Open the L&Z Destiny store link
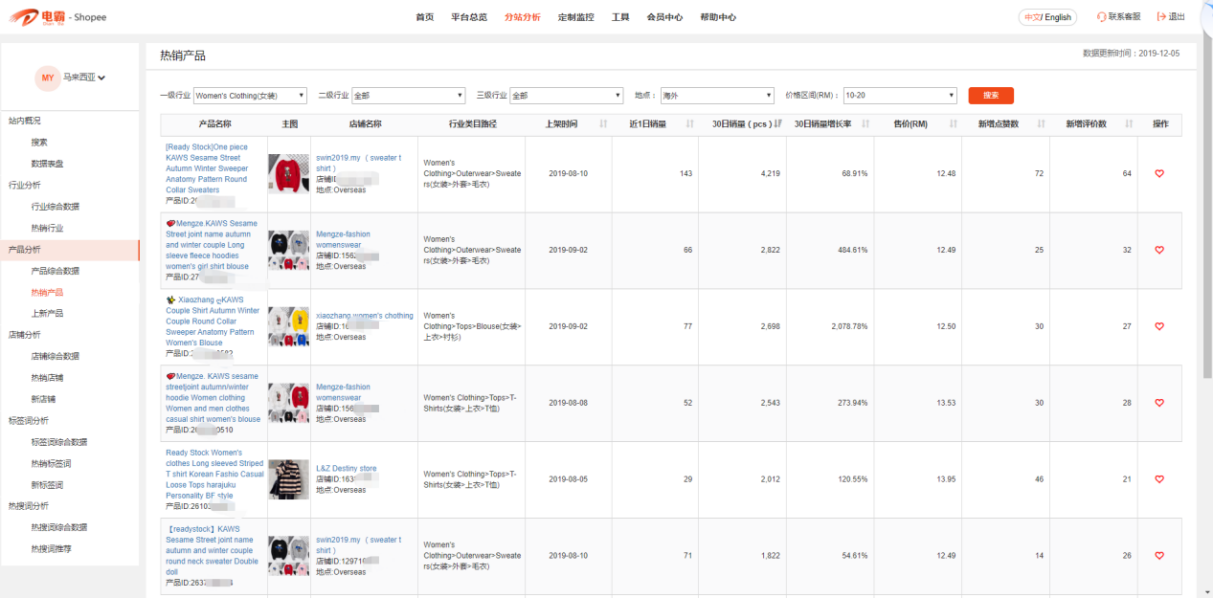This screenshot has width=1213, height=598. coord(346,468)
